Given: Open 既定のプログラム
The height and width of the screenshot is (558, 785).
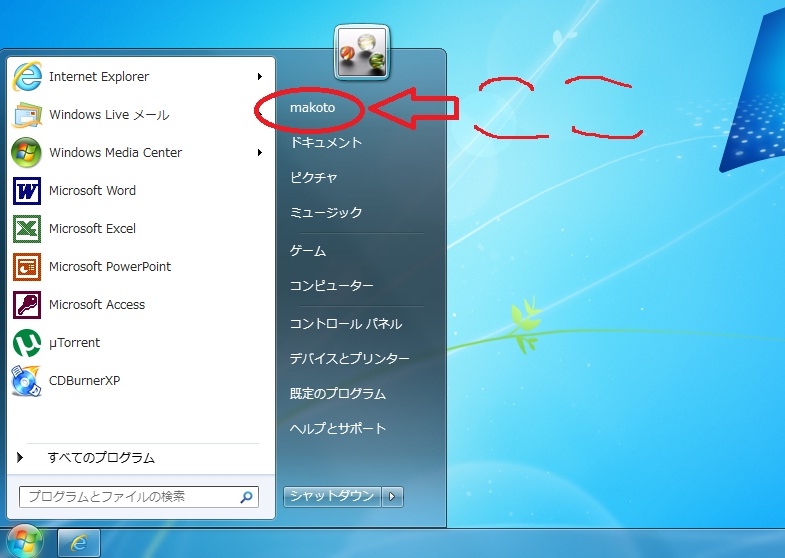Looking at the screenshot, I should [x=338, y=394].
